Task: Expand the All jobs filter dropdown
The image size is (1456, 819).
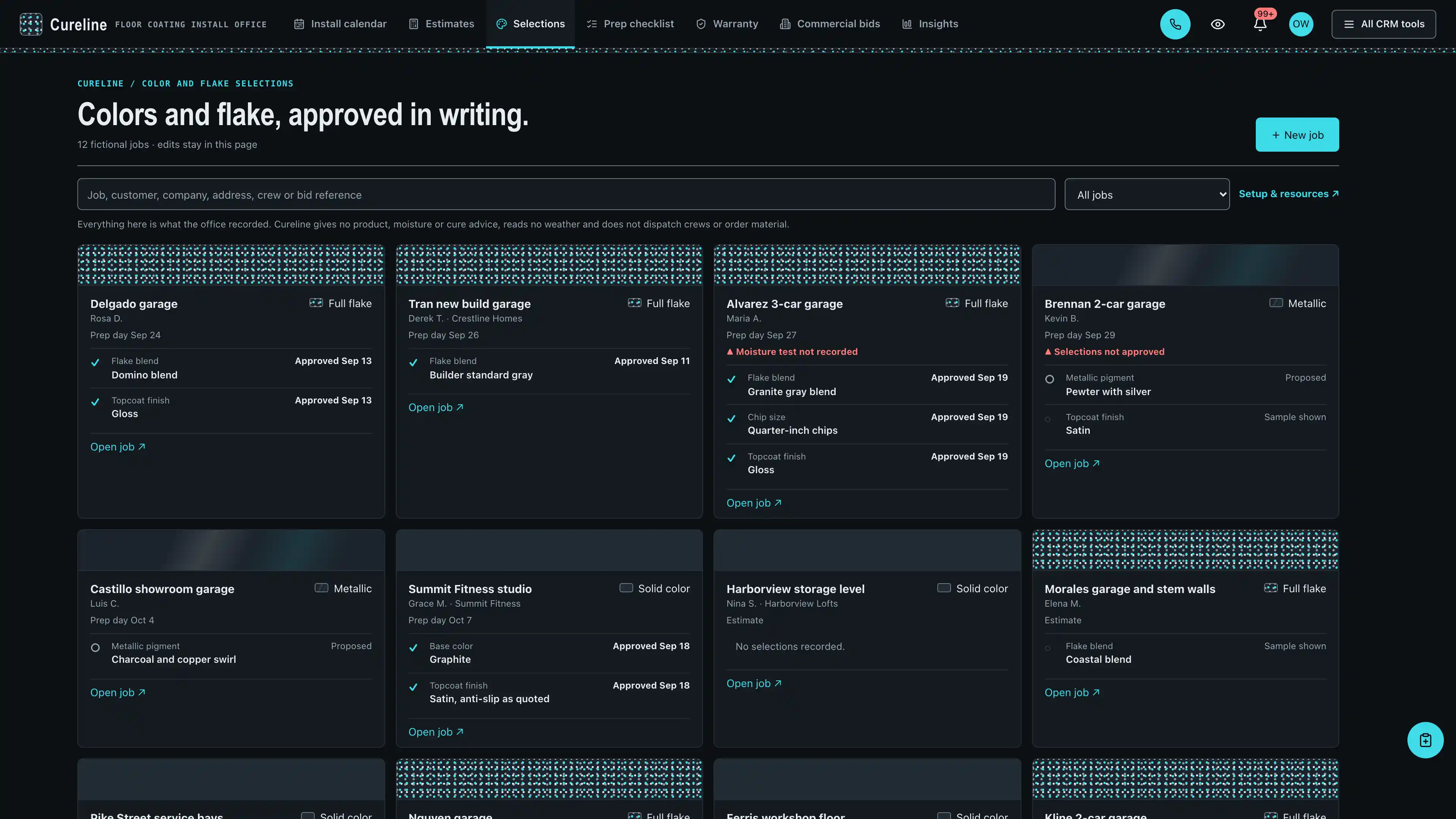Action: (1147, 195)
